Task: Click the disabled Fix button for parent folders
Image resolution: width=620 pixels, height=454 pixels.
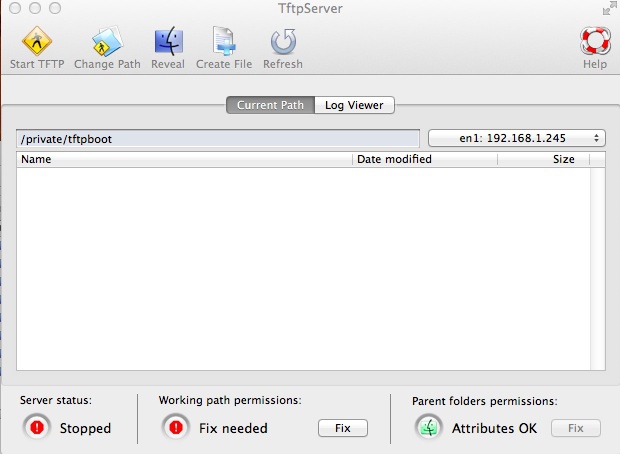Action: (x=576, y=428)
